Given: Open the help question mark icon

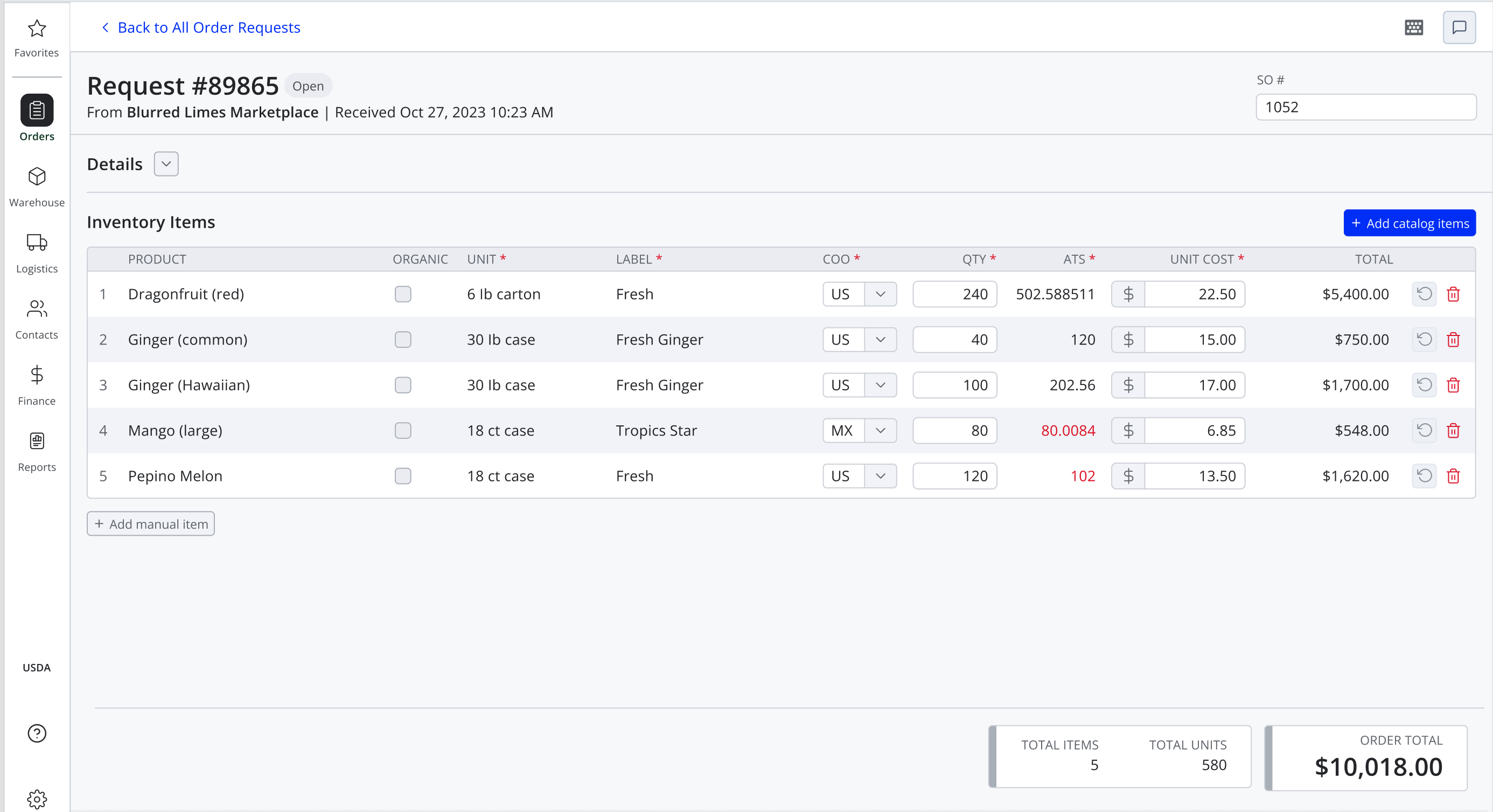Looking at the screenshot, I should [x=37, y=733].
